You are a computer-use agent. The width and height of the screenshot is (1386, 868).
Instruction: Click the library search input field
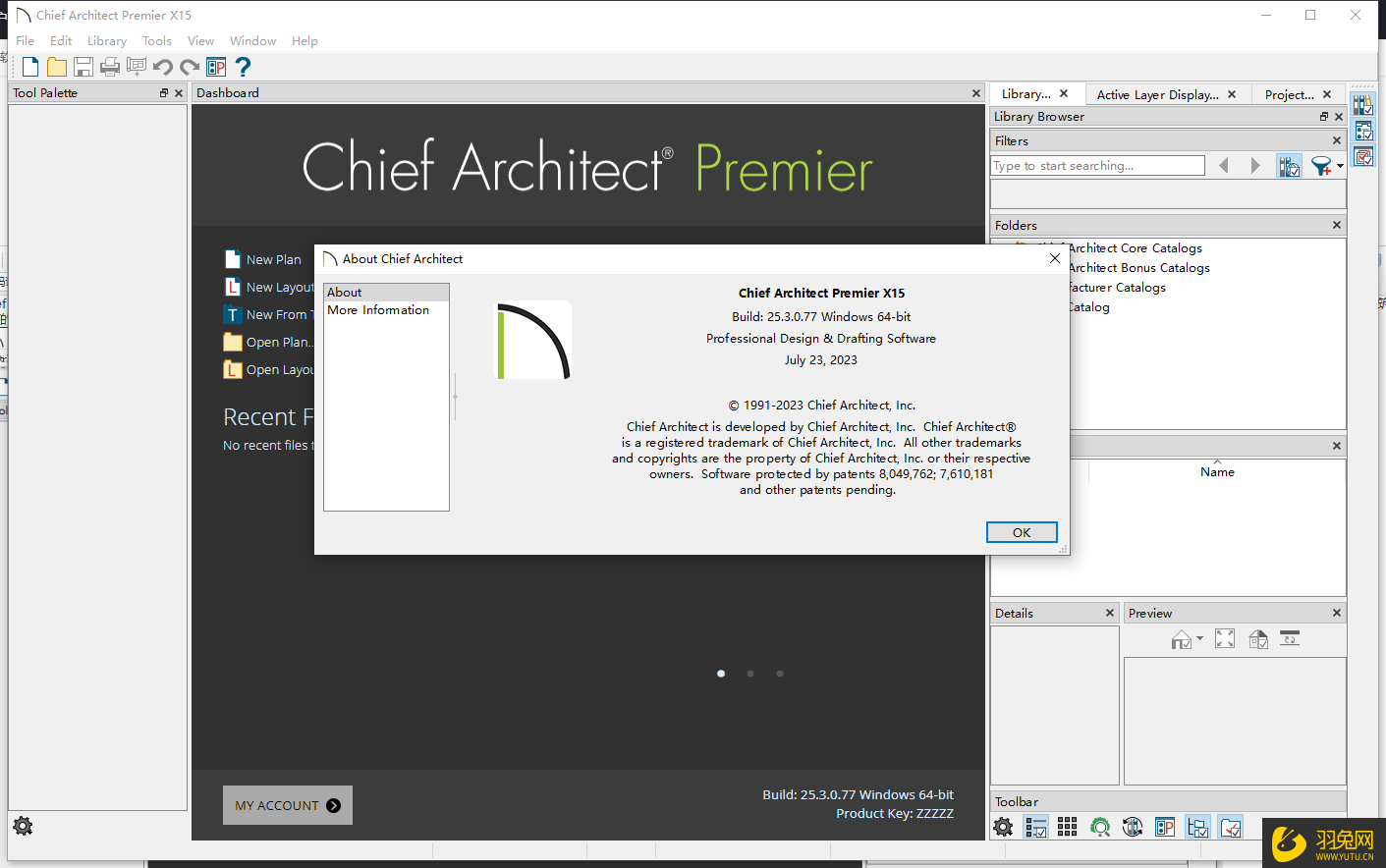pos(1097,166)
